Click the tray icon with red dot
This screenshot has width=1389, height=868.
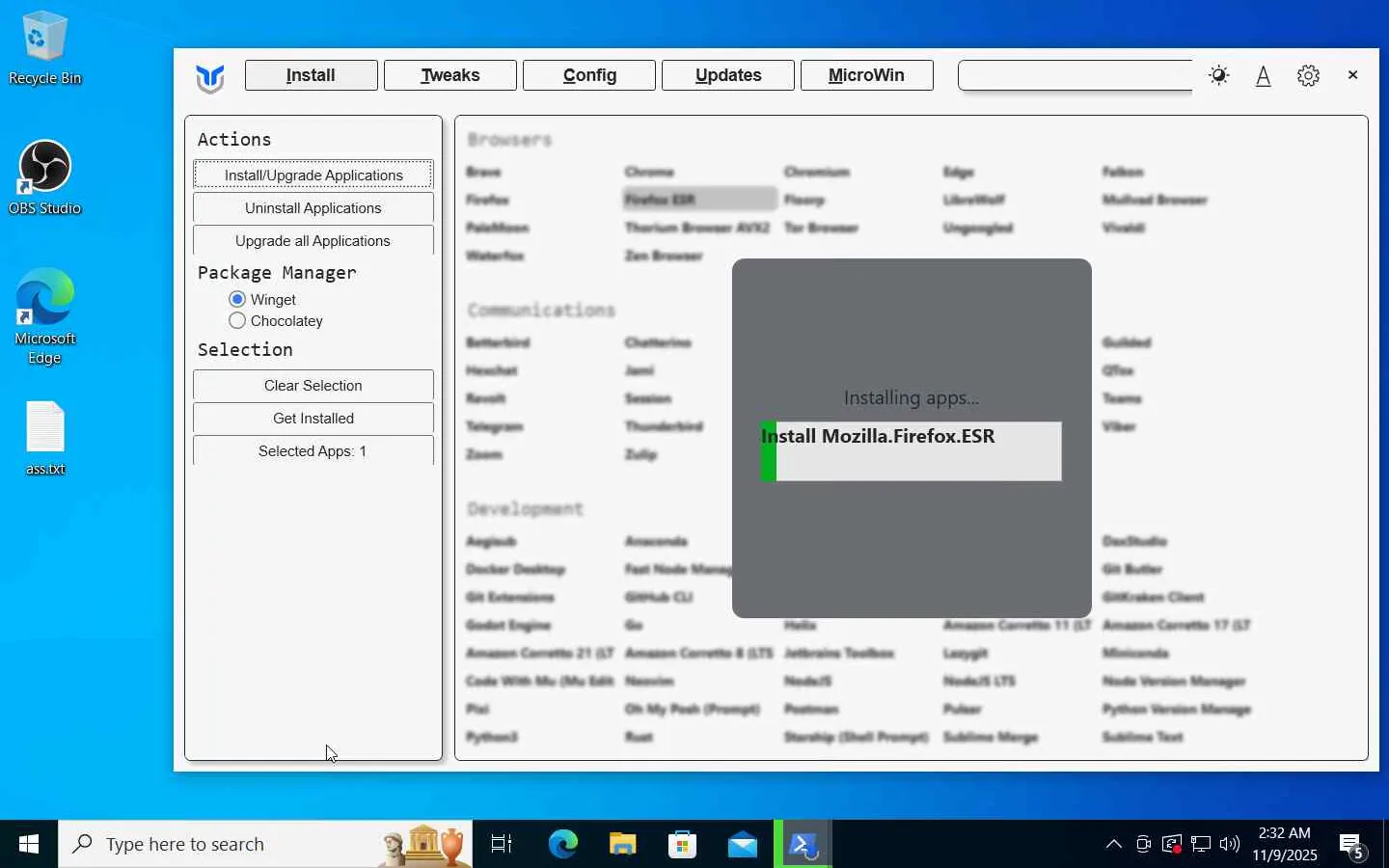[x=1172, y=845]
